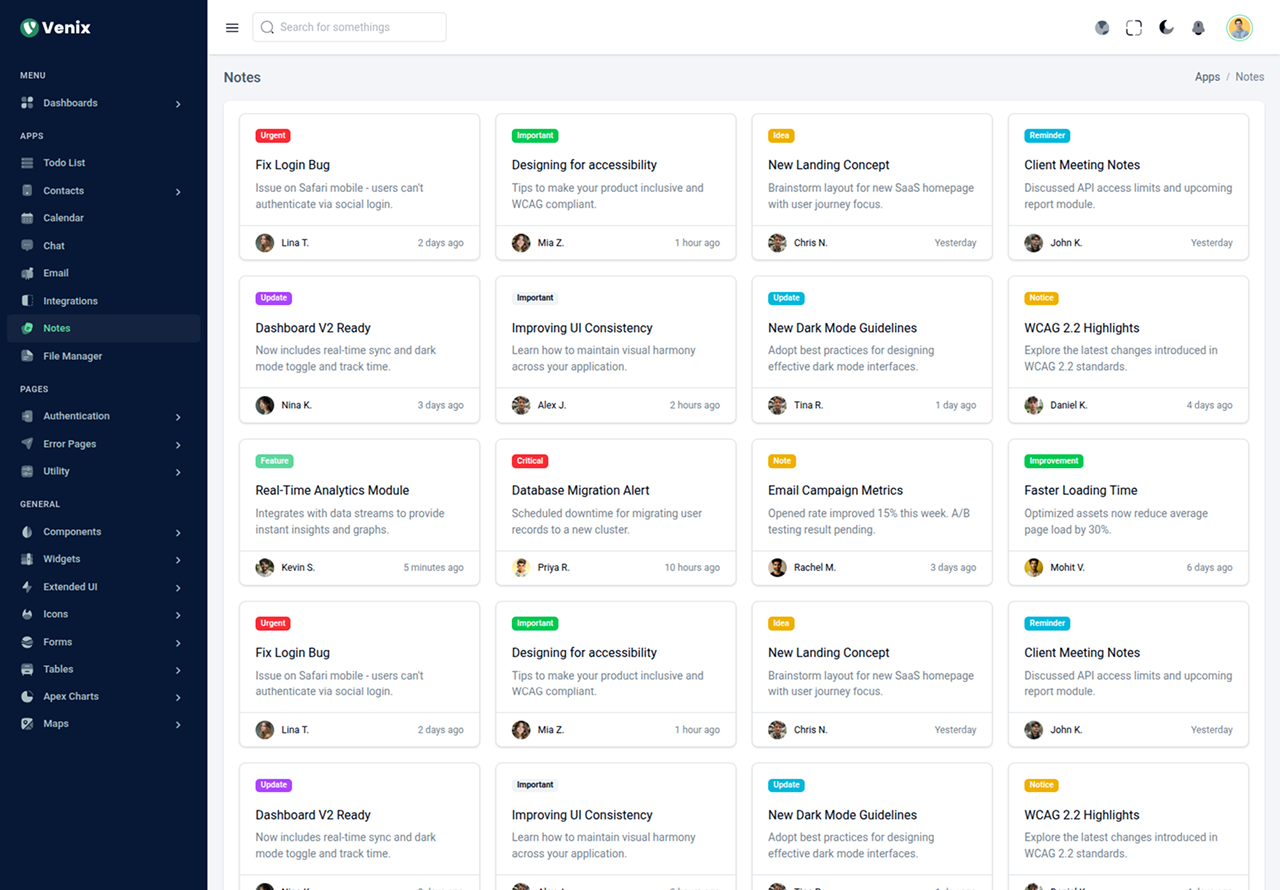Open Todo List in sidebar menu
Screen dimensions: 1280x890
(64, 163)
